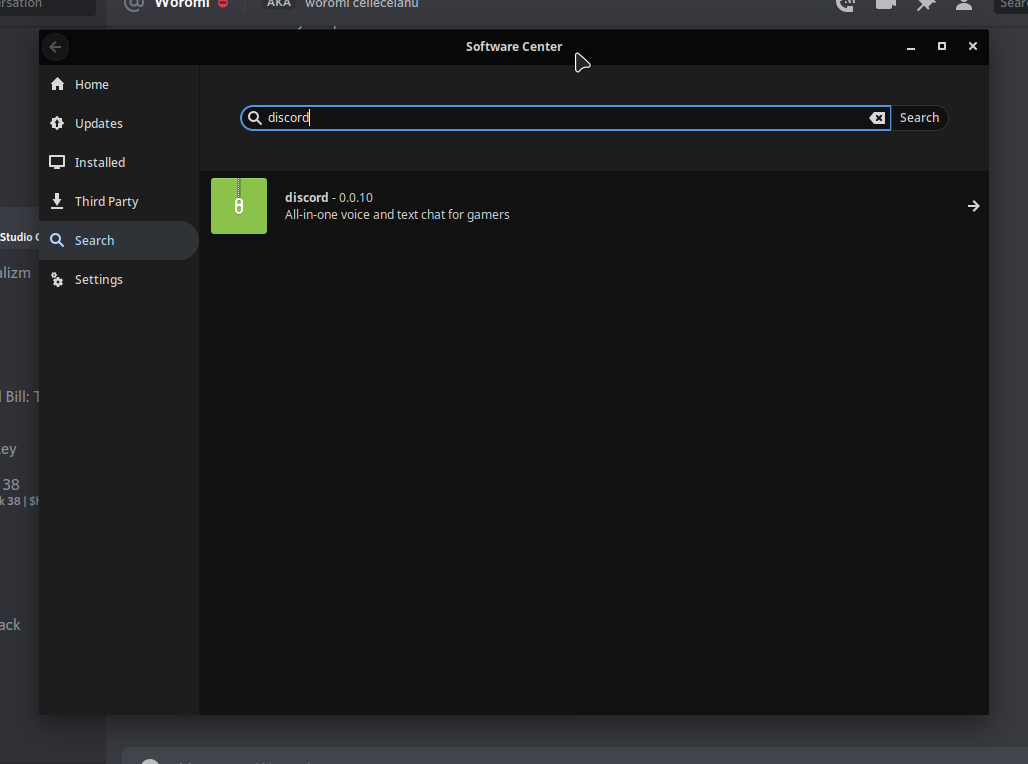The width and height of the screenshot is (1028, 764).
Task: Click the Woromi name in Discord header
Action: point(182,4)
